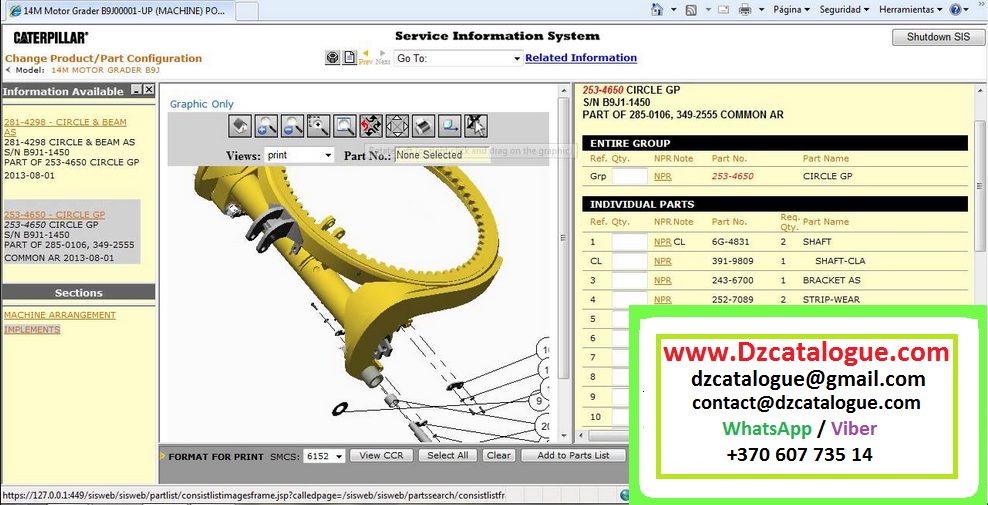Click NPR link for 252-7089 Strip-Wear

(x=662, y=299)
